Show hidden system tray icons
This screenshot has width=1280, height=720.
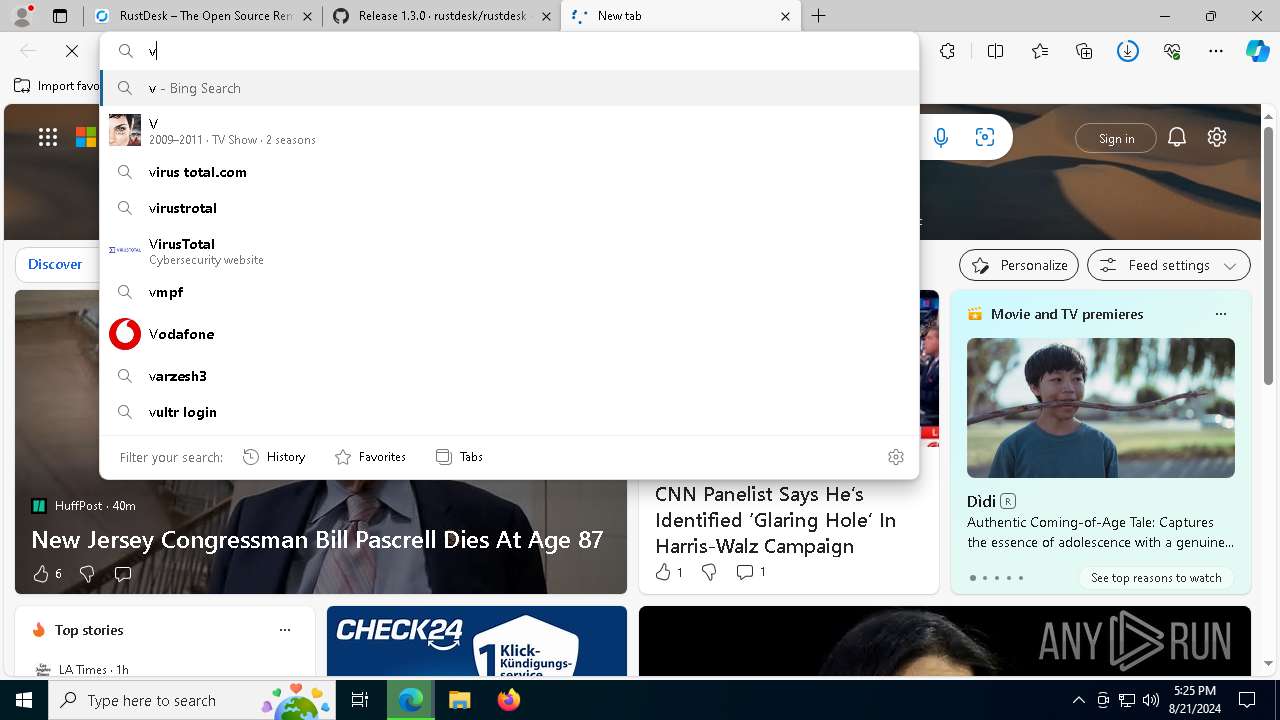click(1078, 700)
